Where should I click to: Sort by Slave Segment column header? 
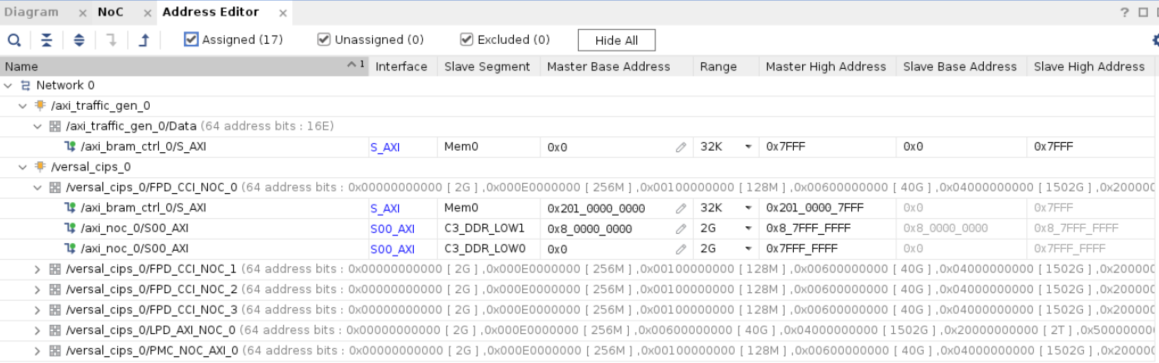(x=488, y=67)
